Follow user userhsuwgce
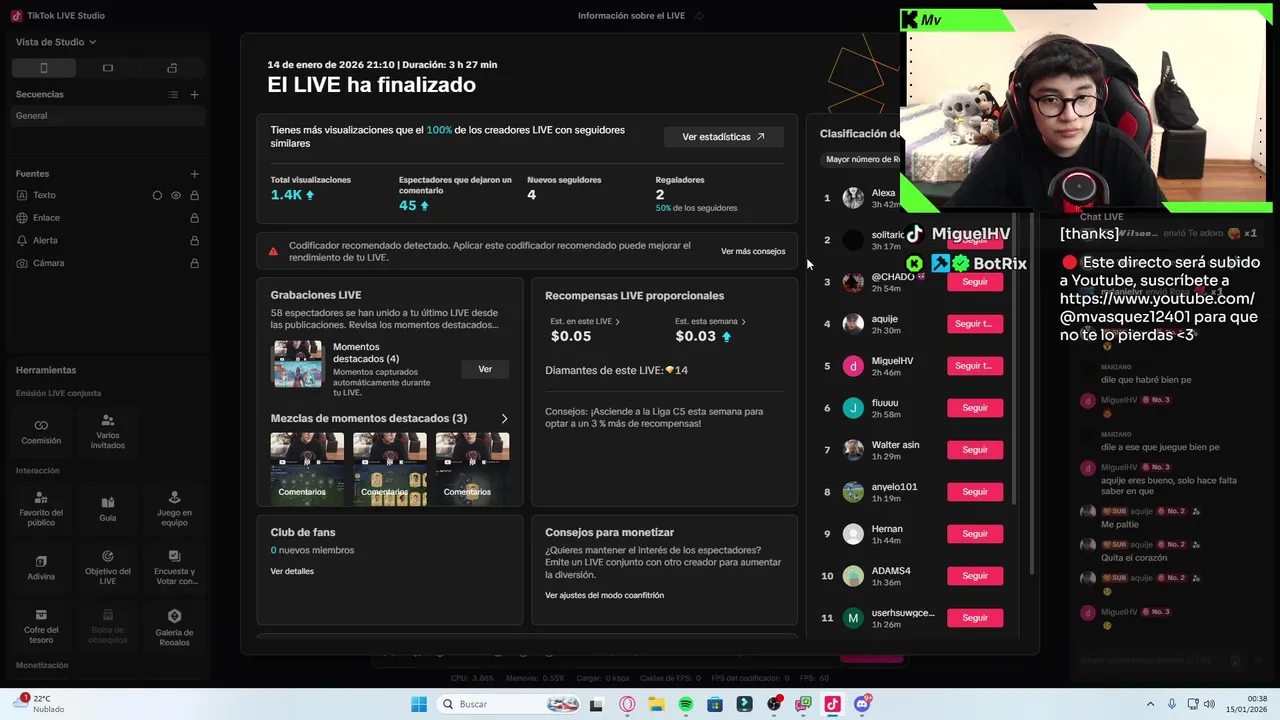Image resolution: width=1280 pixels, height=720 pixels. point(975,618)
